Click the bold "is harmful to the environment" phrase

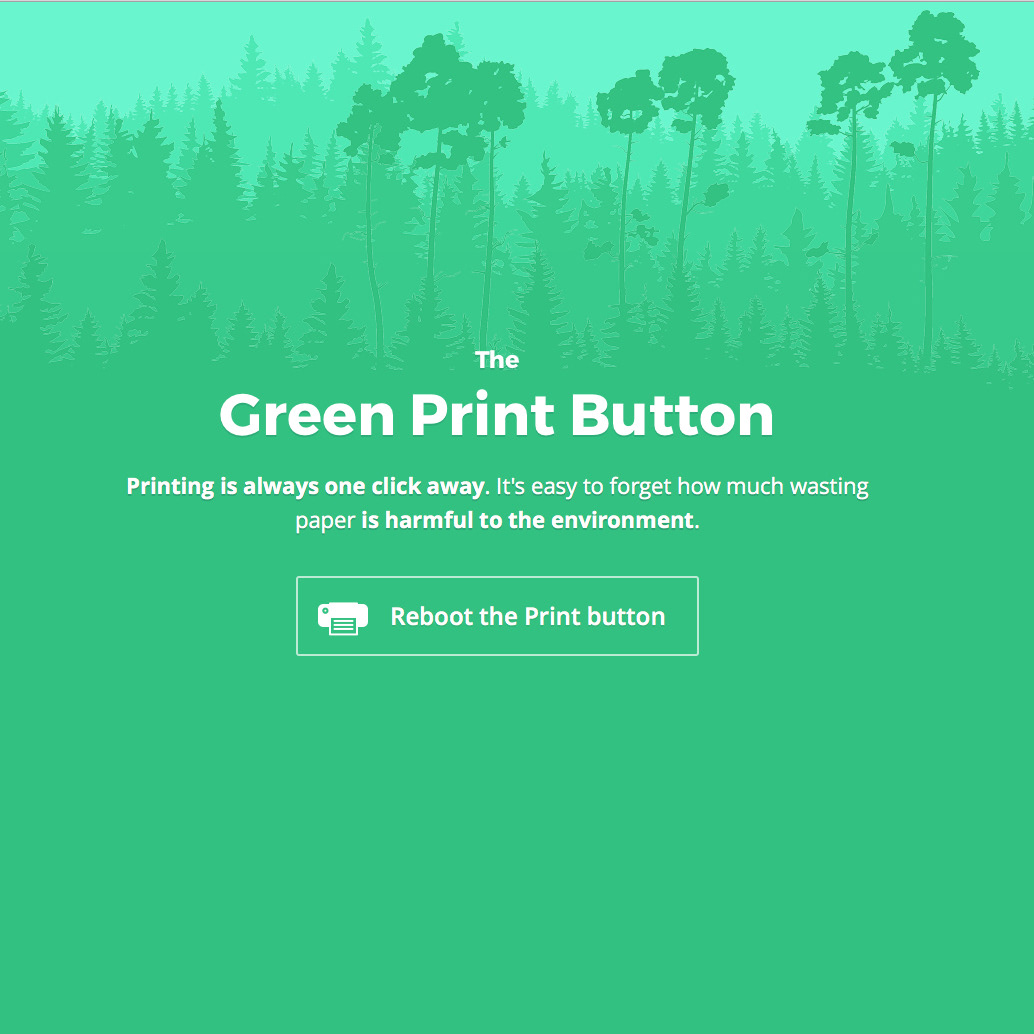pyautogui.click(x=528, y=520)
